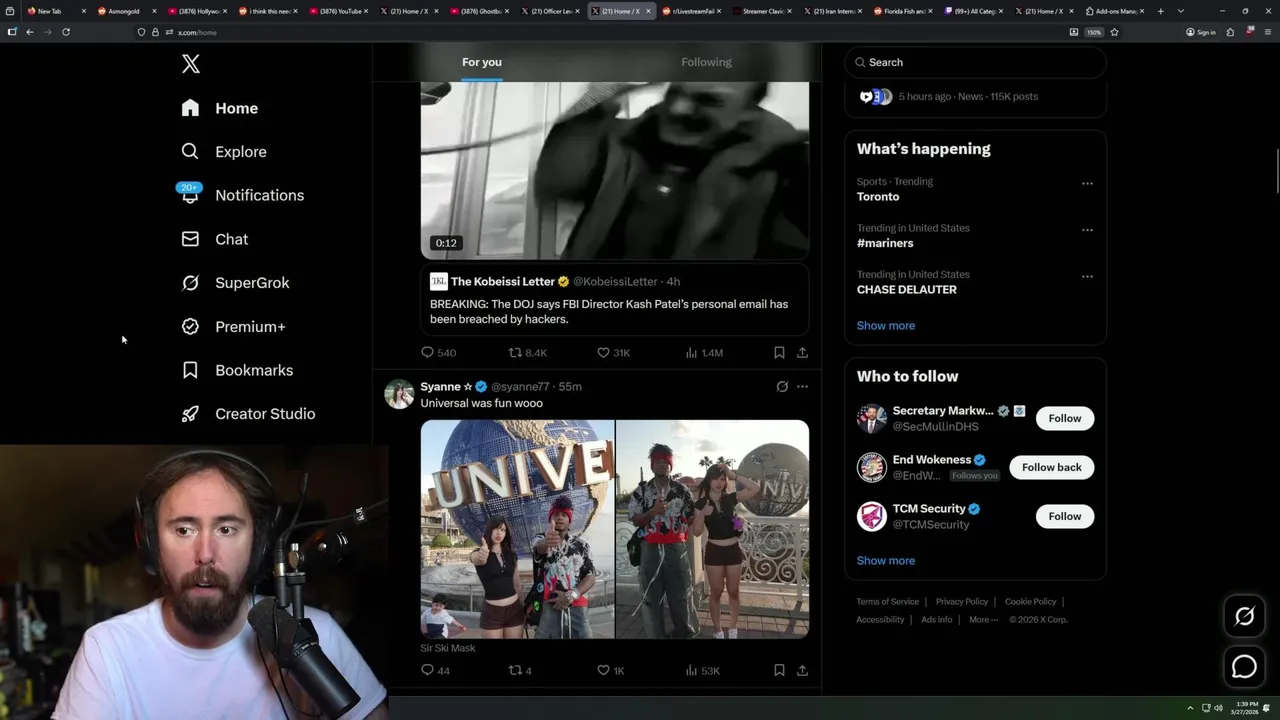Click the Premium+ verified badge icon
This screenshot has width=1280, height=720.
click(190, 326)
